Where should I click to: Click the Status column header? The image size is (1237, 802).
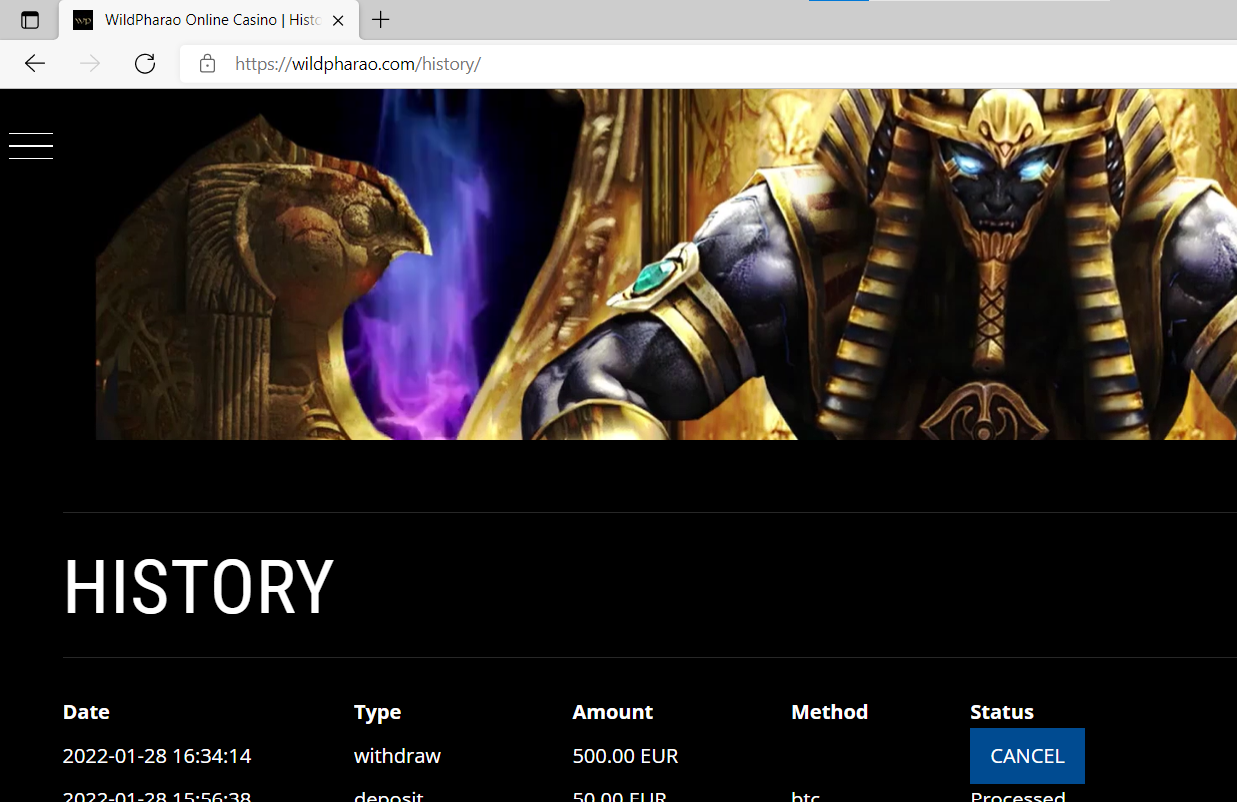click(1001, 712)
